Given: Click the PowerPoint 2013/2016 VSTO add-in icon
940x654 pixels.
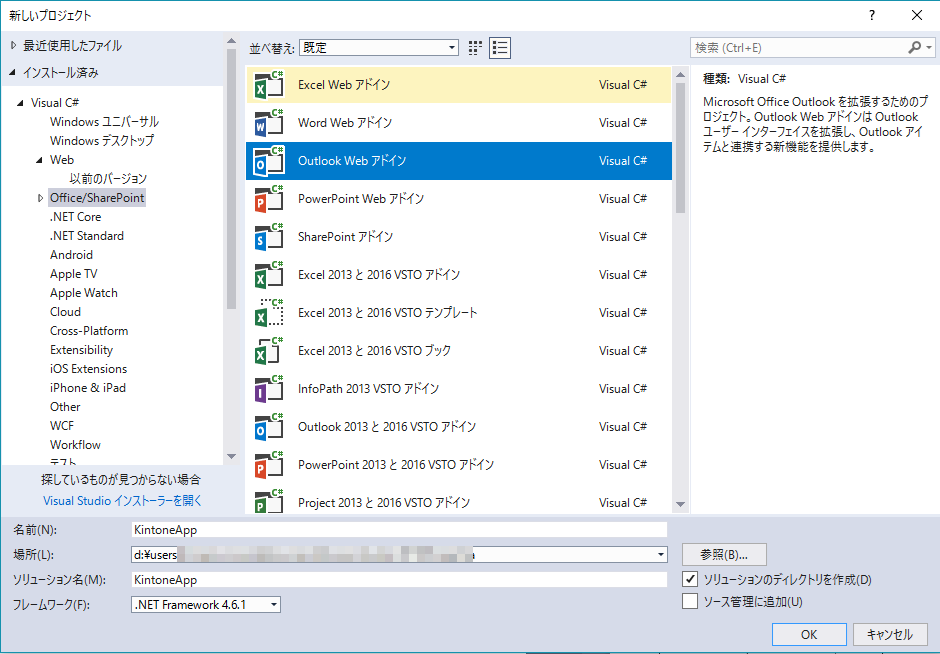Looking at the screenshot, I should tap(269, 465).
